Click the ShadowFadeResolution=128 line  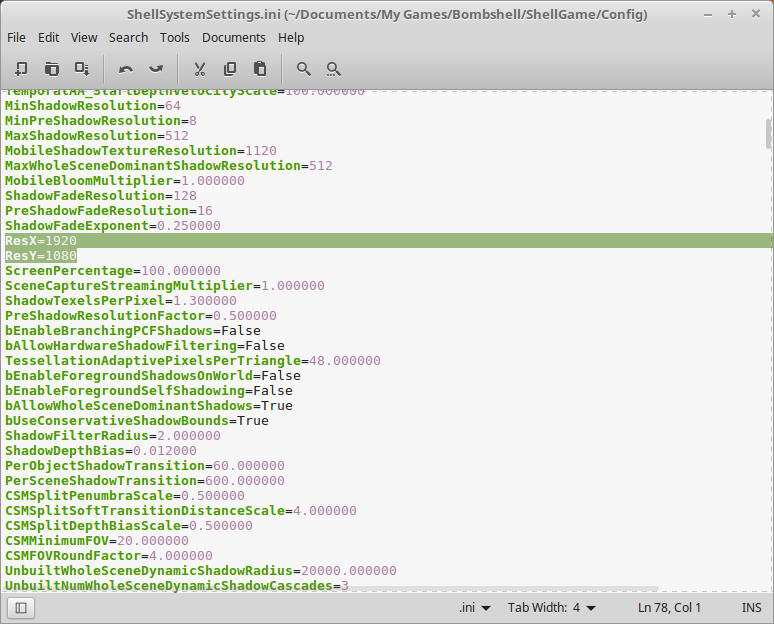[x=101, y=196]
